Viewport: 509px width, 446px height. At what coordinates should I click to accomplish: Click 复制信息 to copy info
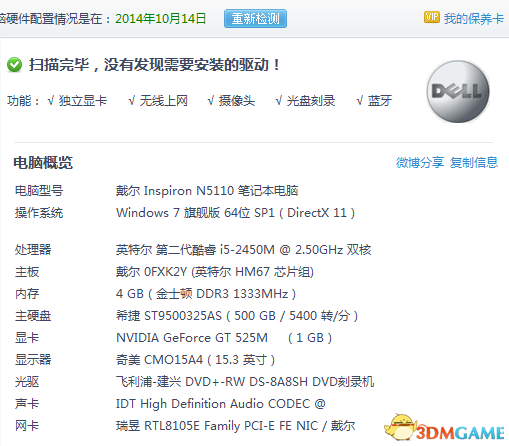(474, 163)
